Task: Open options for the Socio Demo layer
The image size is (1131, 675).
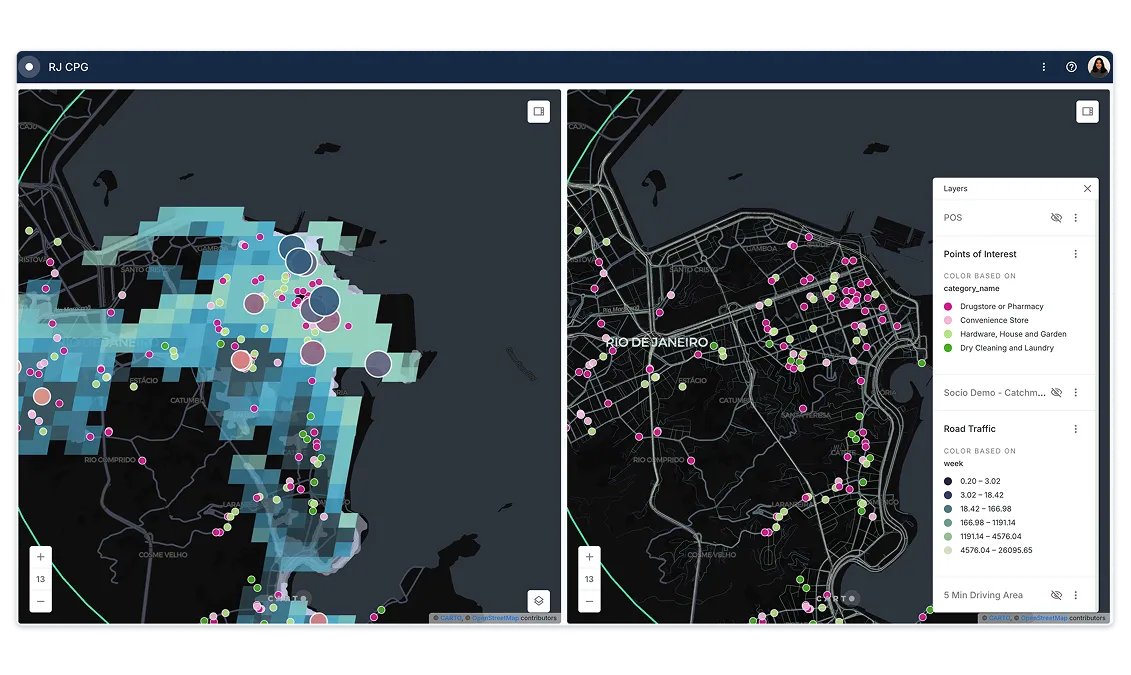Action: 1076,392
